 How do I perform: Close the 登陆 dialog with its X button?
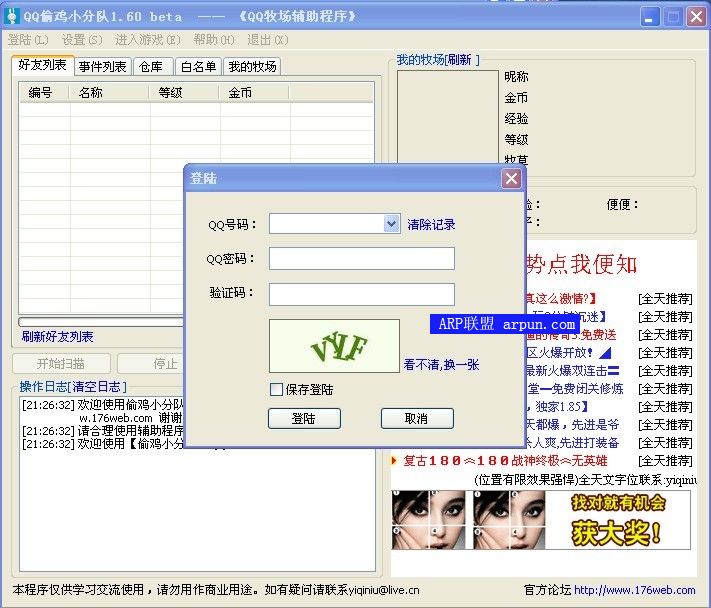[x=511, y=178]
